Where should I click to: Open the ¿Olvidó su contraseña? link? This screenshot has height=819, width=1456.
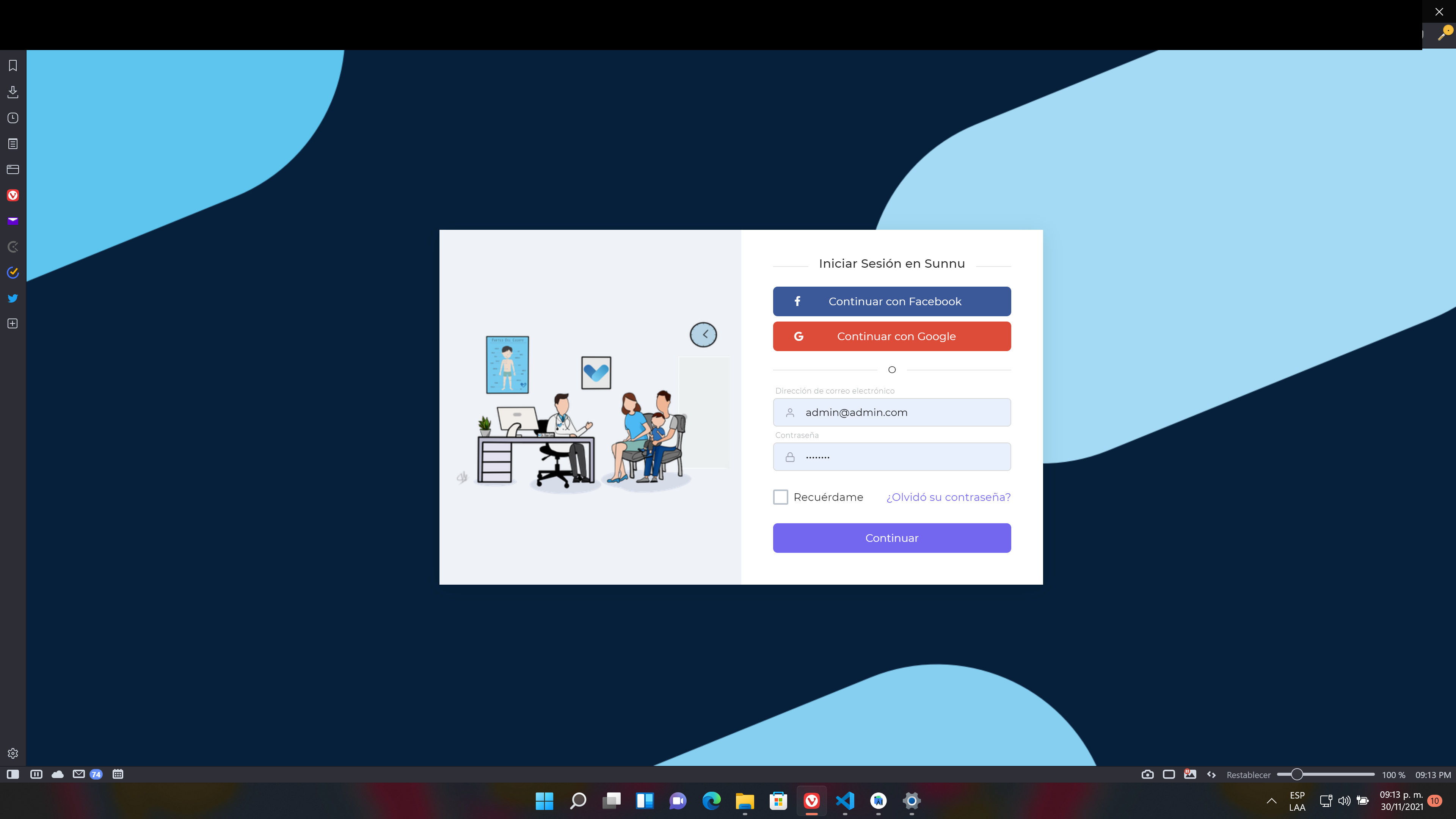tap(948, 497)
